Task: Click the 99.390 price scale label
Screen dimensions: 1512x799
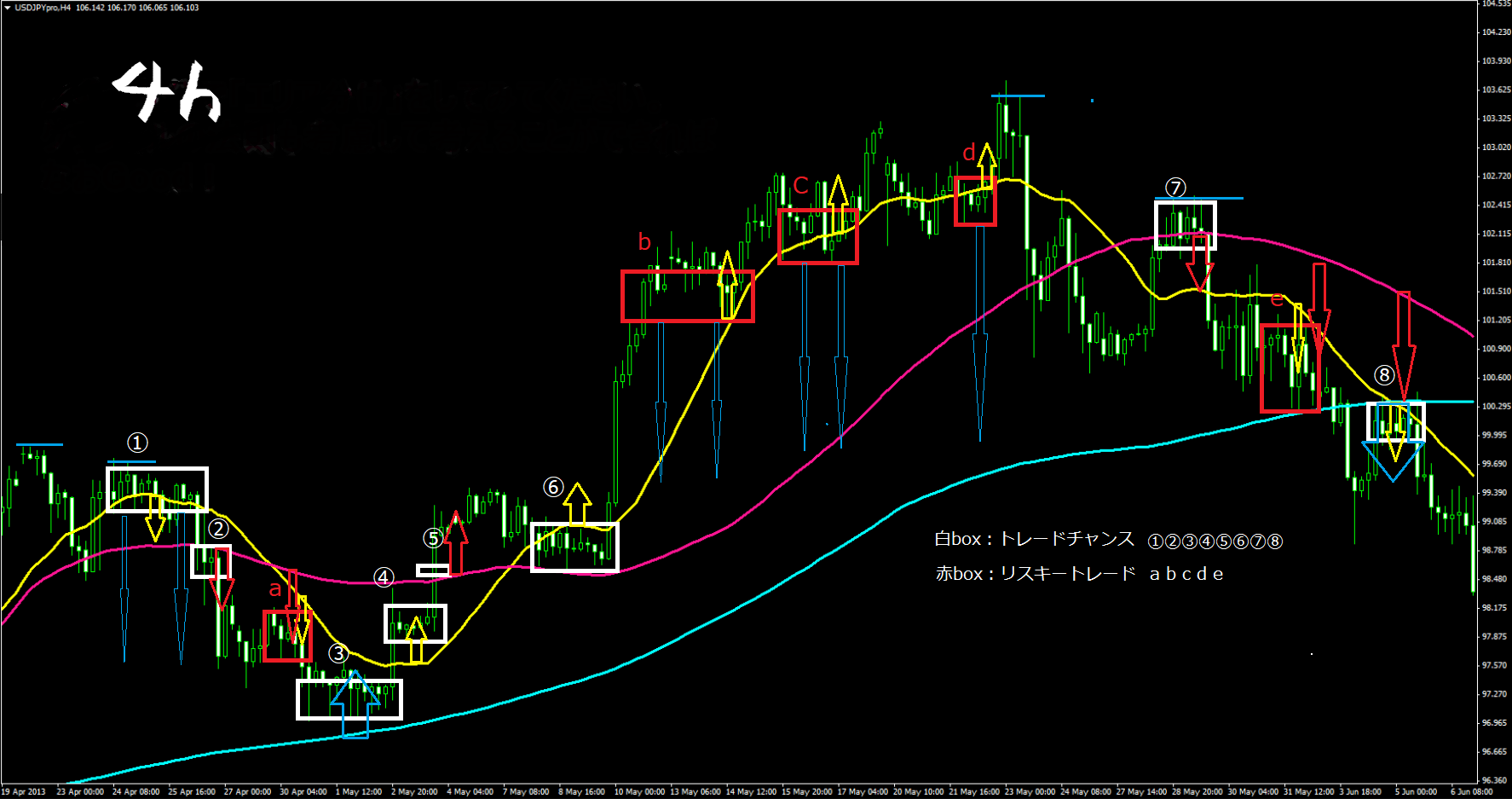Action: coord(1493,493)
